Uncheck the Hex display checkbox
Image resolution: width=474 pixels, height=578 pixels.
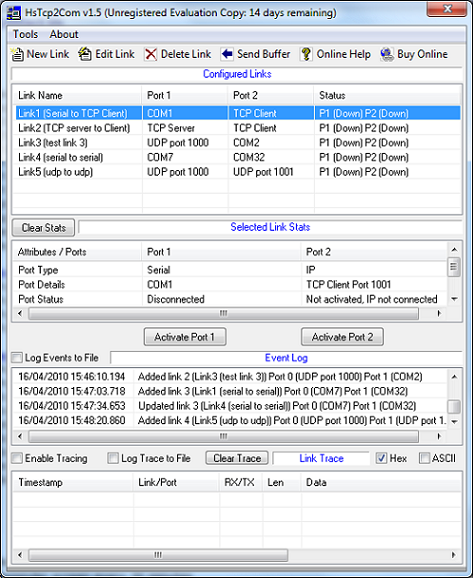pyautogui.click(x=381, y=458)
